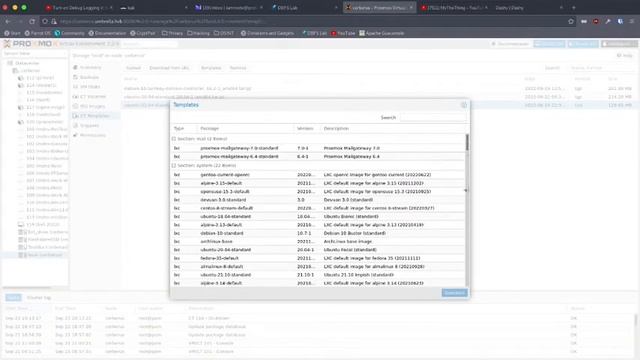
Task: Select the proxmox-mailgateway-6.4-standard row
Action: tap(318, 156)
